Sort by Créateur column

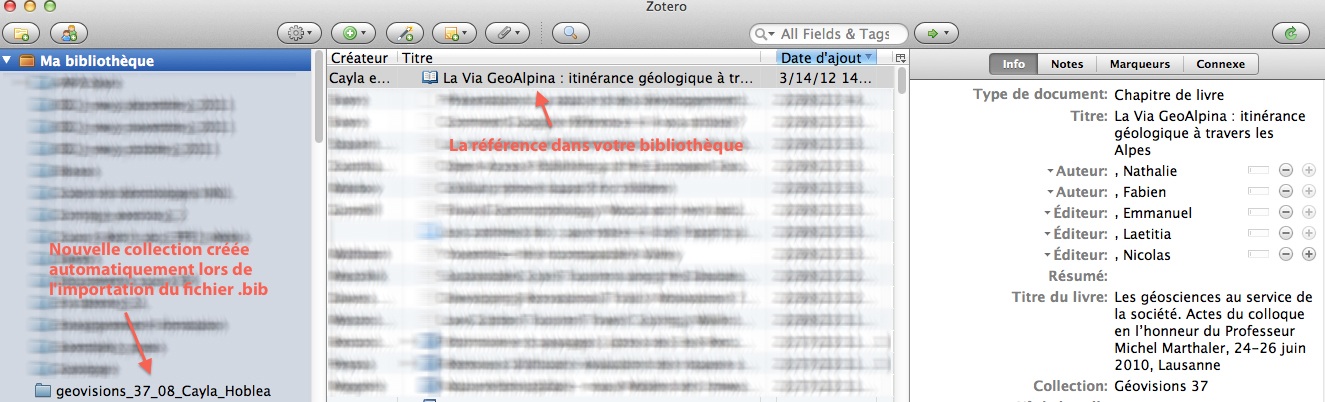pyautogui.click(x=360, y=58)
